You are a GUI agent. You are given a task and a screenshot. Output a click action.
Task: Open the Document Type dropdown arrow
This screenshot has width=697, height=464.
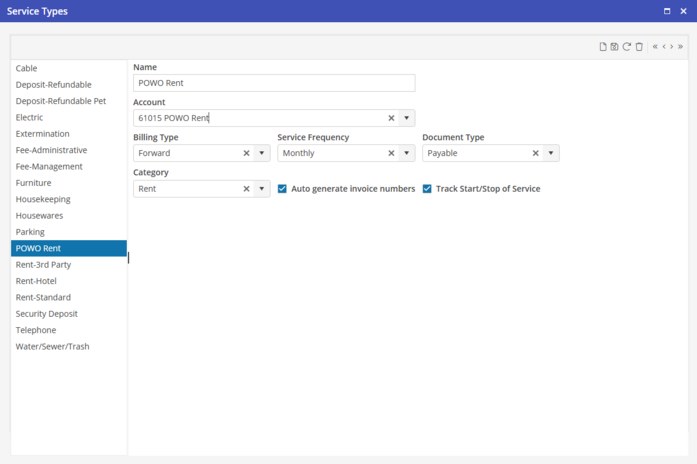tap(551, 153)
